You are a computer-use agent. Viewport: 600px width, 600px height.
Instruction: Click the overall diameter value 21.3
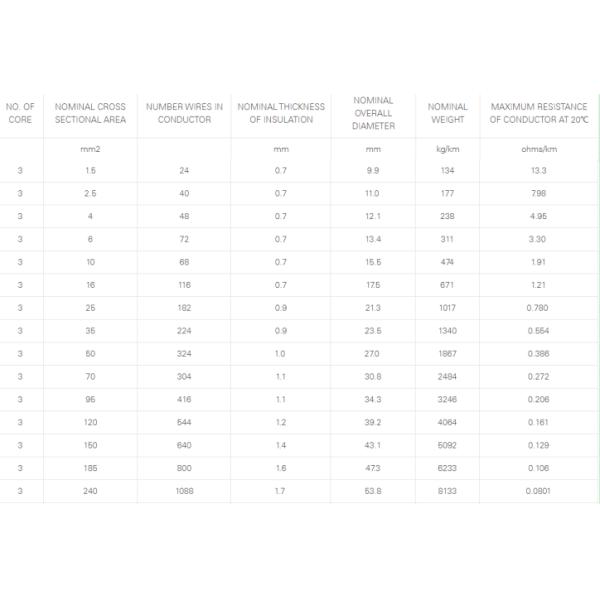click(x=373, y=308)
